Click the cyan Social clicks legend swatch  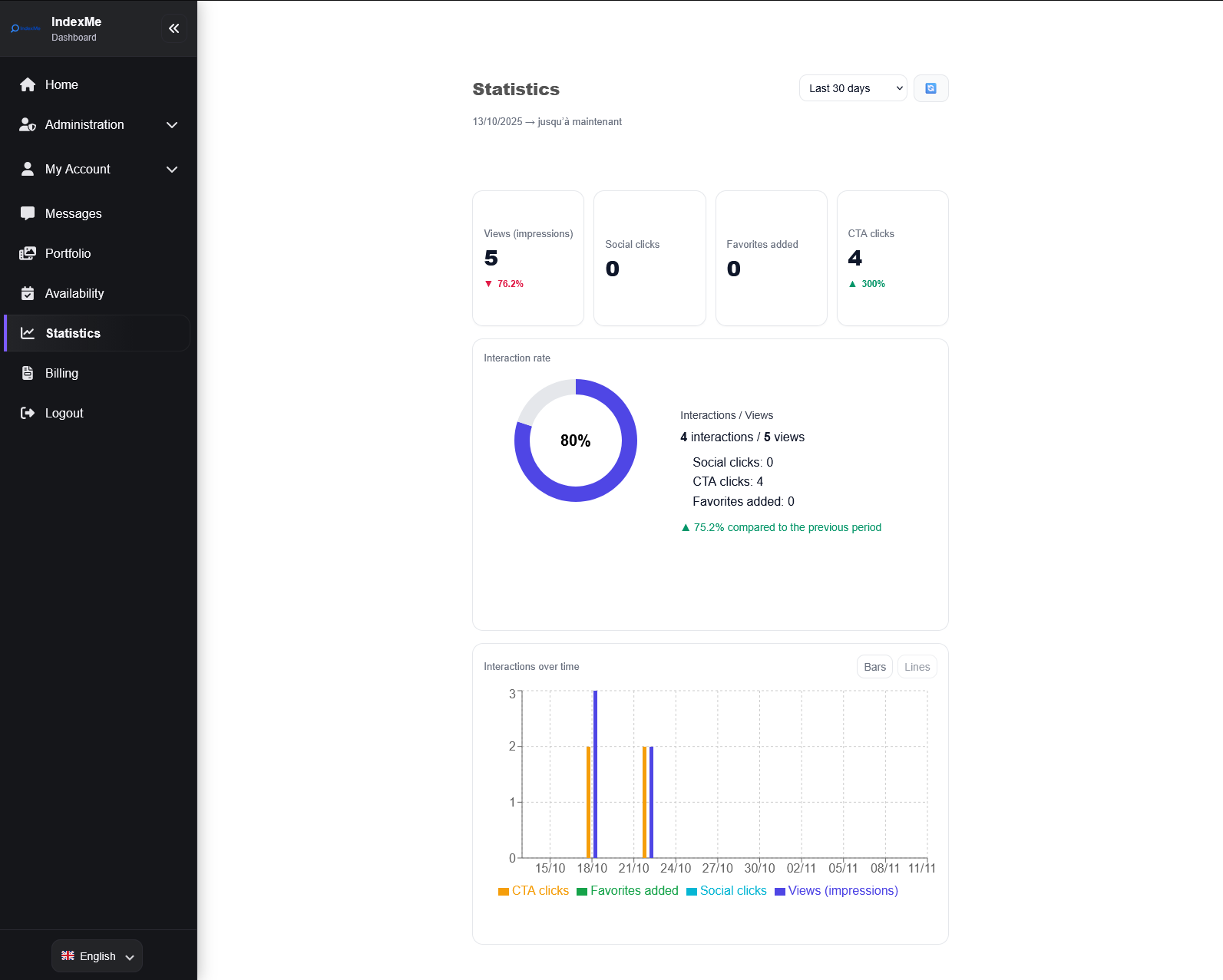click(x=692, y=892)
